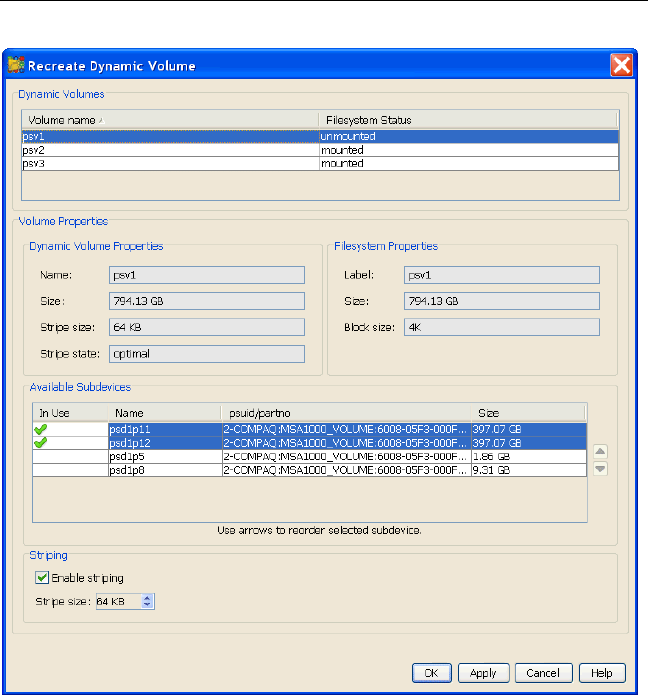Viewport: 648px width, 695px height.
Task: Click the move-up arrow for subdevice reordering
Action: (x=600, y=451)
